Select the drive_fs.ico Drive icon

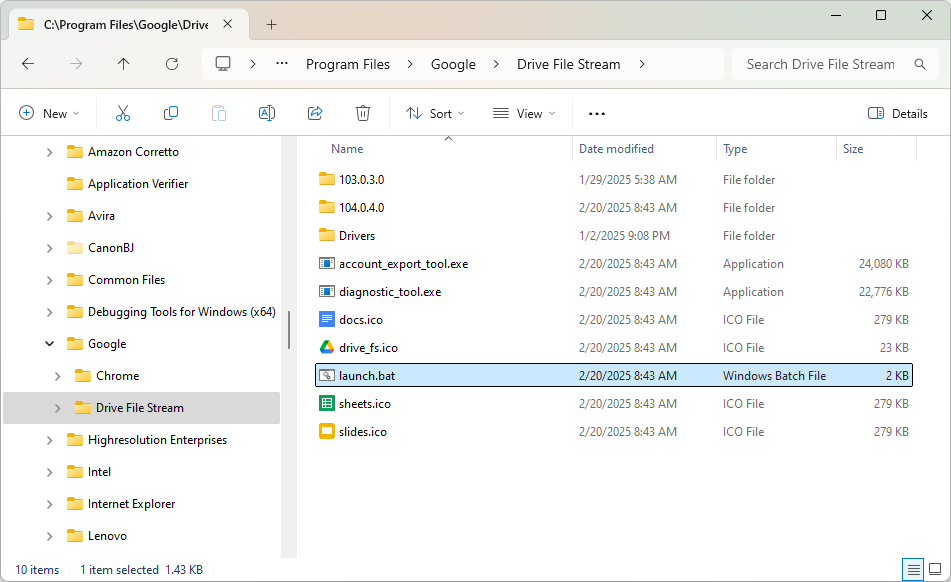coord(326,347)
